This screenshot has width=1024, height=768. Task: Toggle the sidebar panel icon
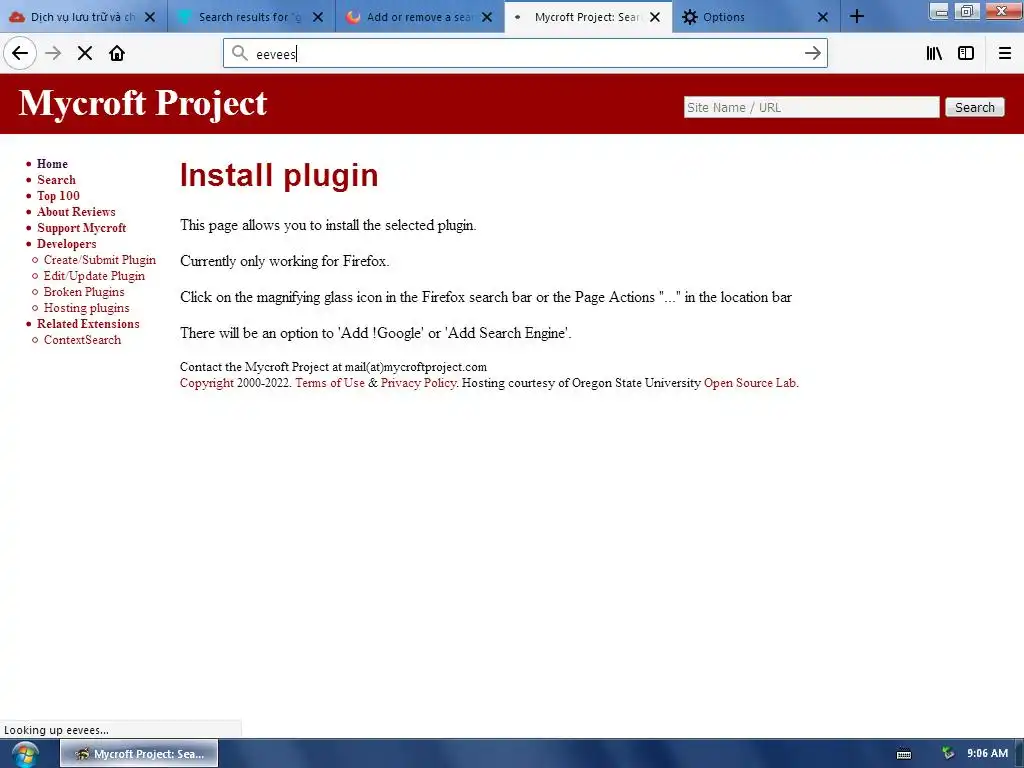[966, 53]
